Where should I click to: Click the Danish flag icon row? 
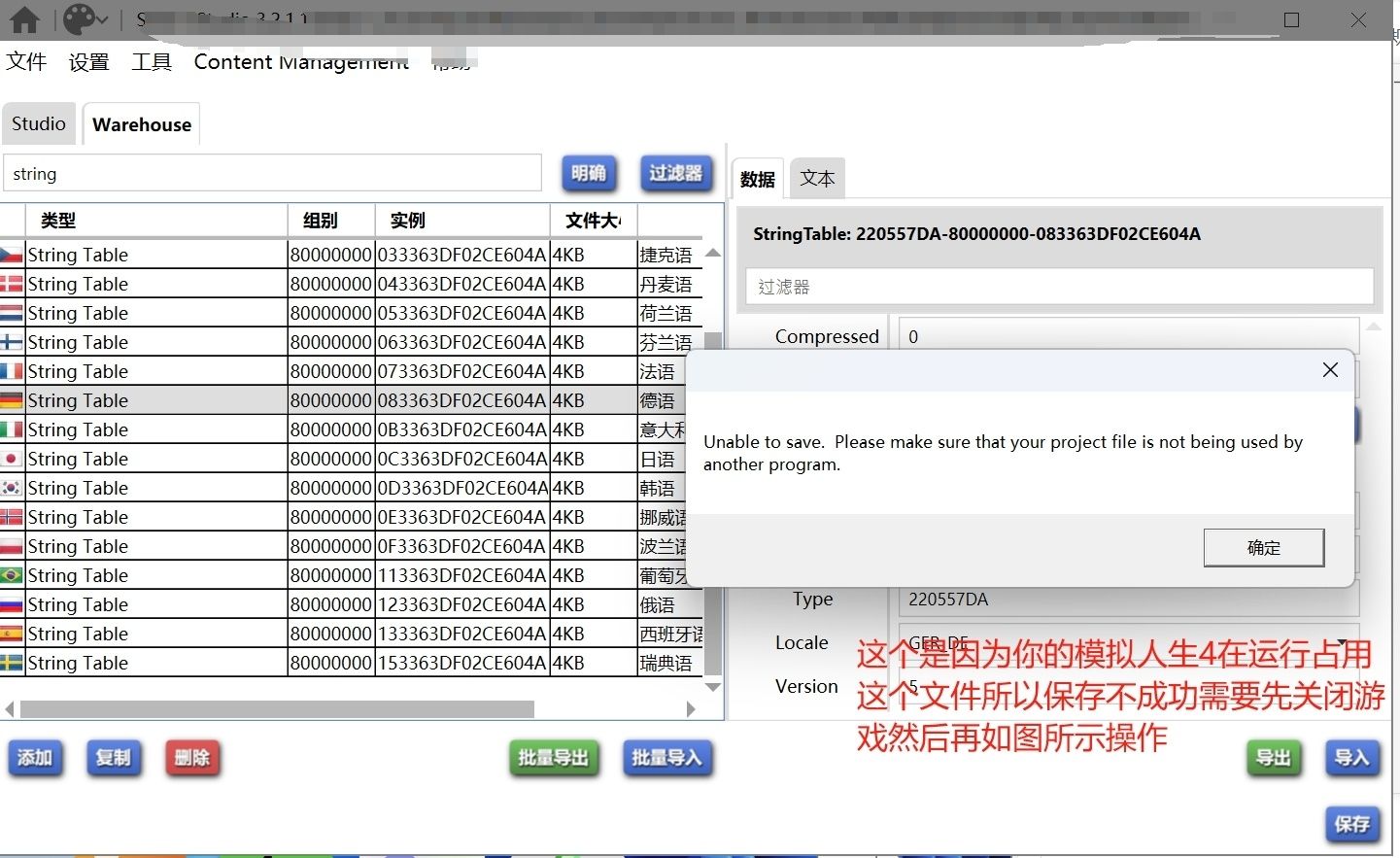pos(12,284)
